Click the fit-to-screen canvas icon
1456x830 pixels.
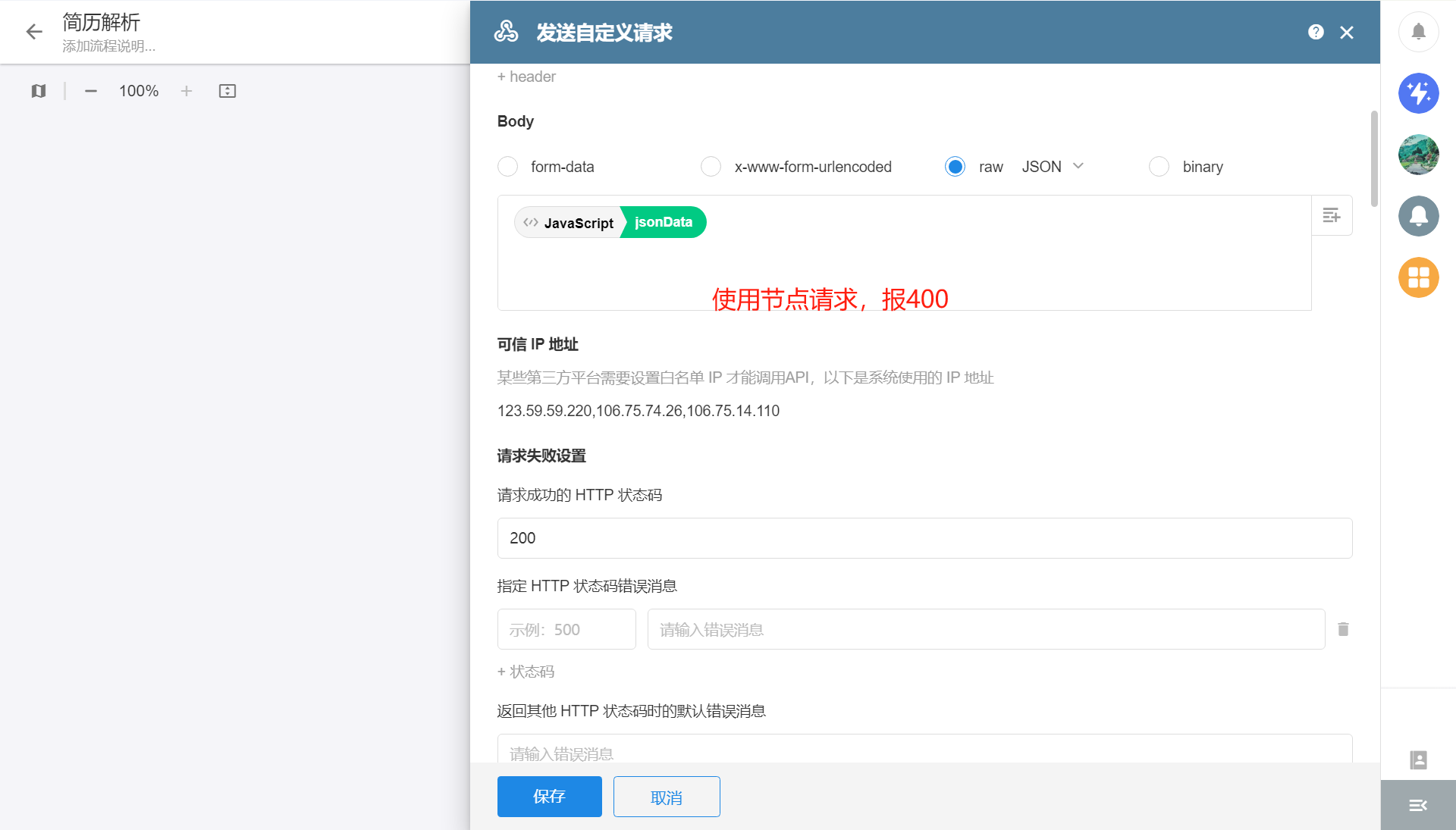227,91
